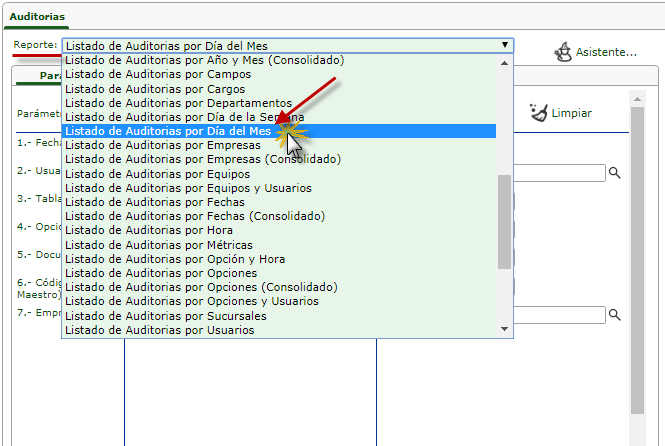Image resolution: width=665 pixels, height=446 pixels.
Task: Choose Listado de Auditorias por Fechas (Consolidado)
Action: point(279,216)
